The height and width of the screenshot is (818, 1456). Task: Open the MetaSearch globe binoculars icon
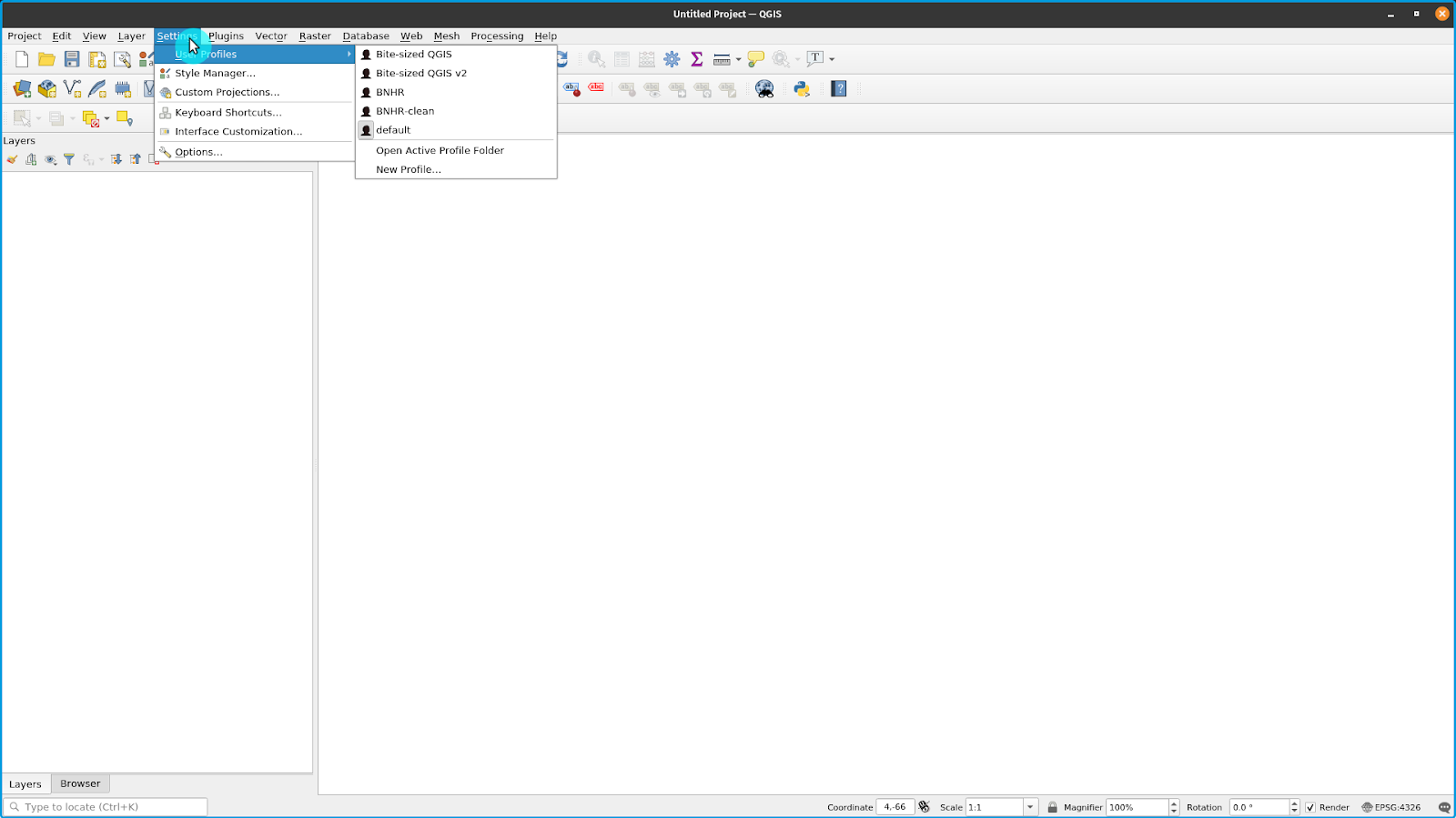(764, 88)
